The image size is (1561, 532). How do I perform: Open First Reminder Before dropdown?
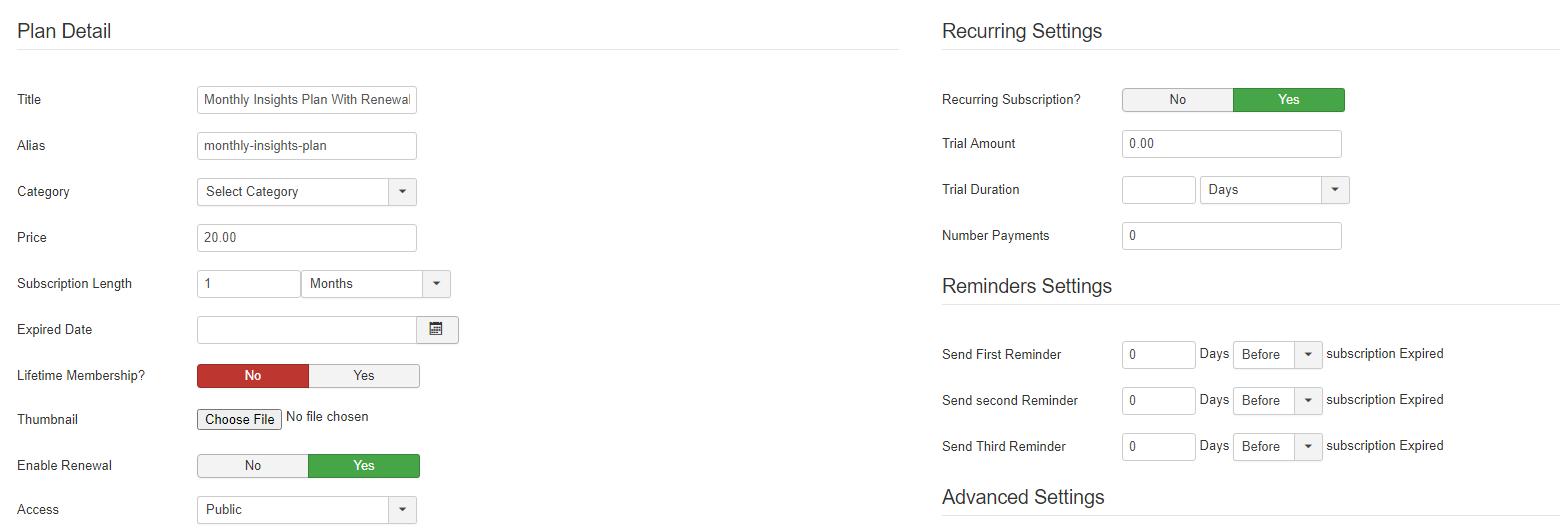(x=1278, y=355)
